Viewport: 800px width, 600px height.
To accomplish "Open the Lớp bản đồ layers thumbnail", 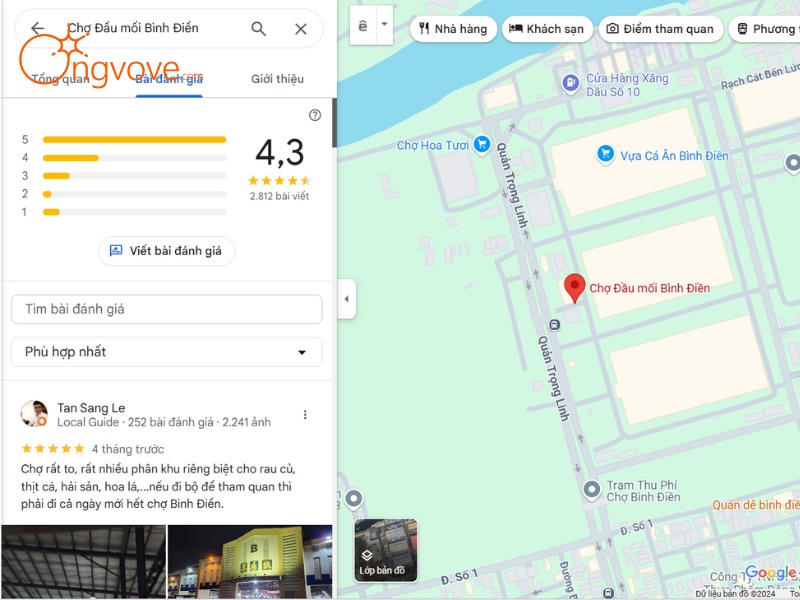I will coord(386,550).
